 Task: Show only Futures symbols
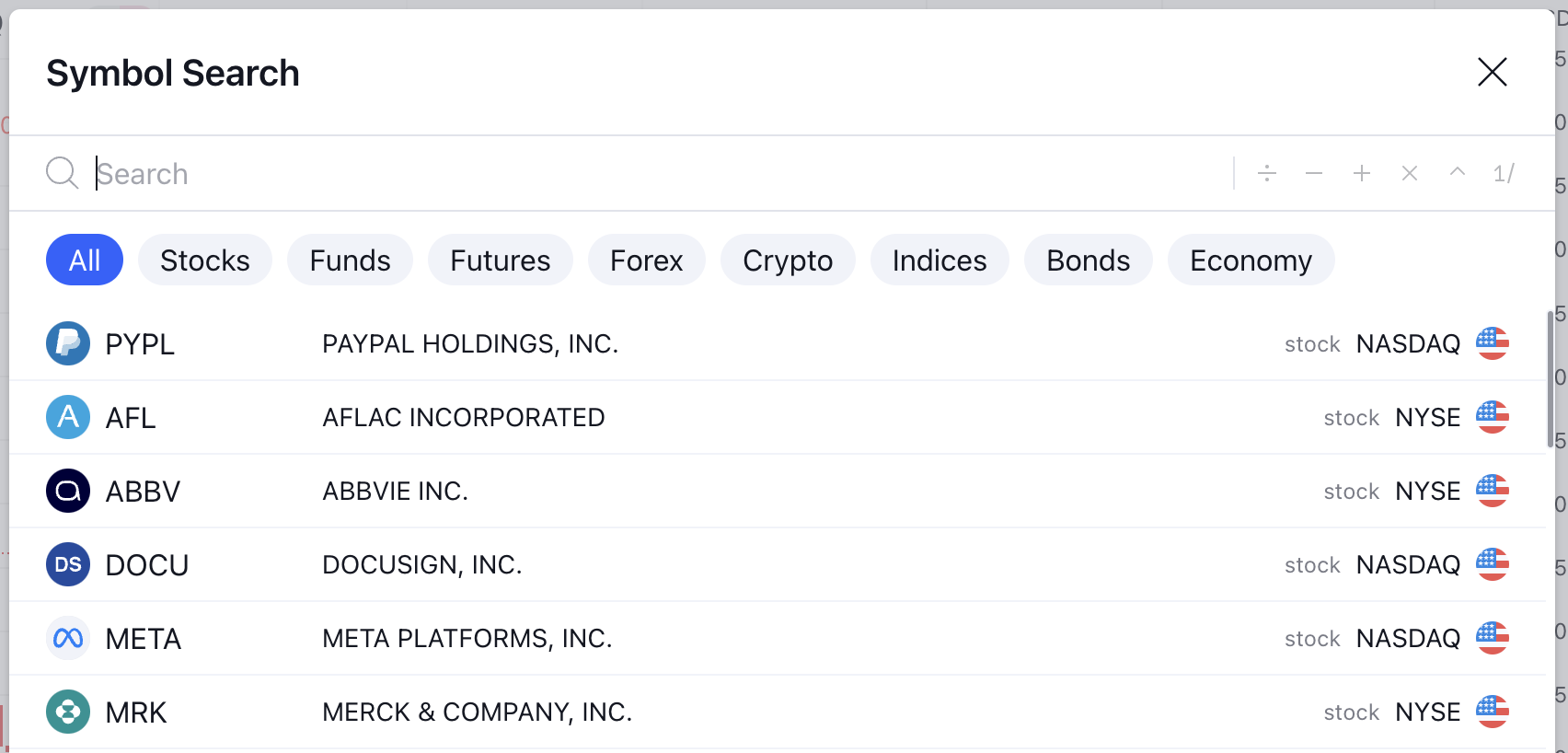(501, 261)
